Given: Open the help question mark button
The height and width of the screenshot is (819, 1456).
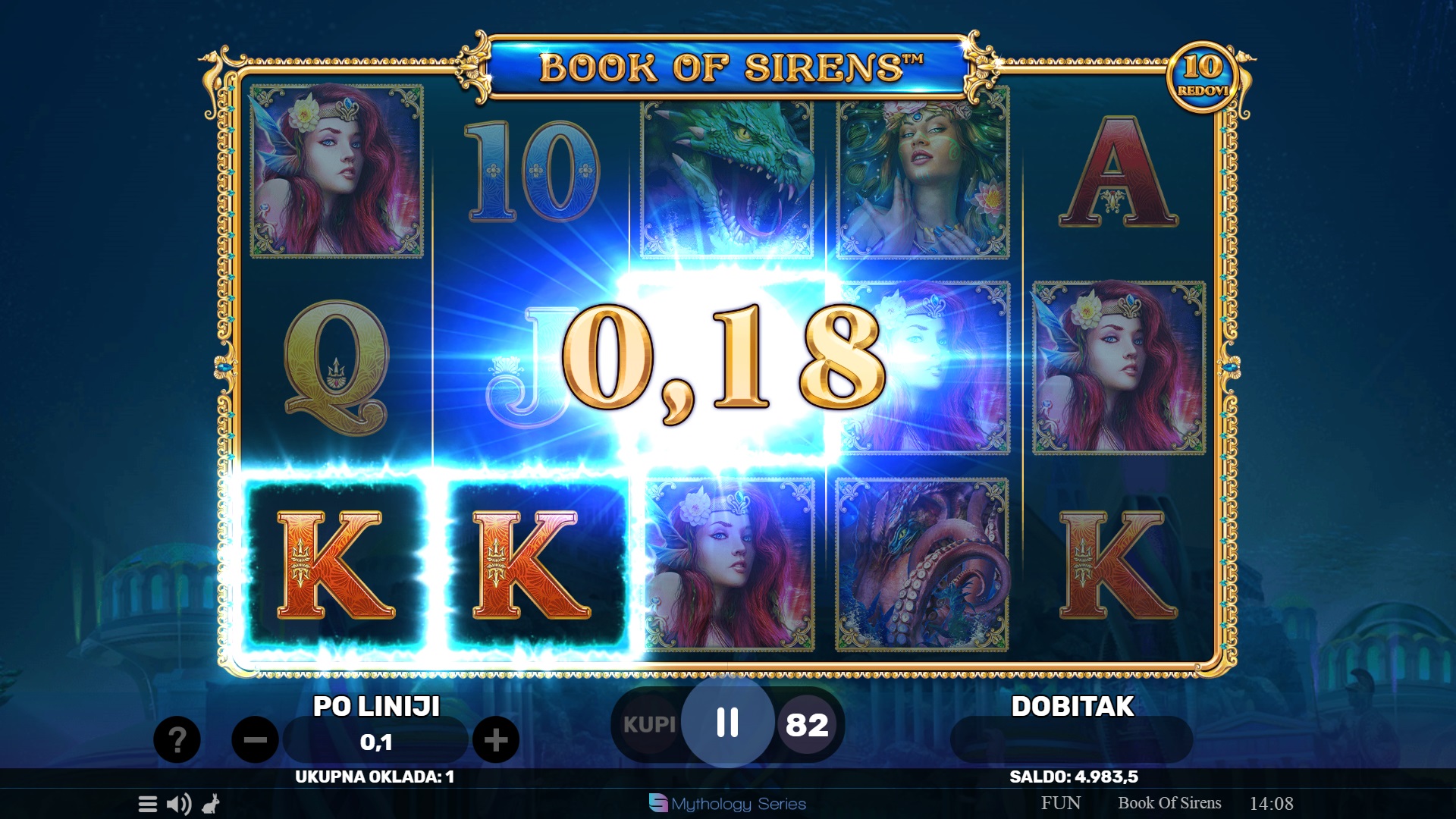Looking at the screenshot, I should pos(177,739).
